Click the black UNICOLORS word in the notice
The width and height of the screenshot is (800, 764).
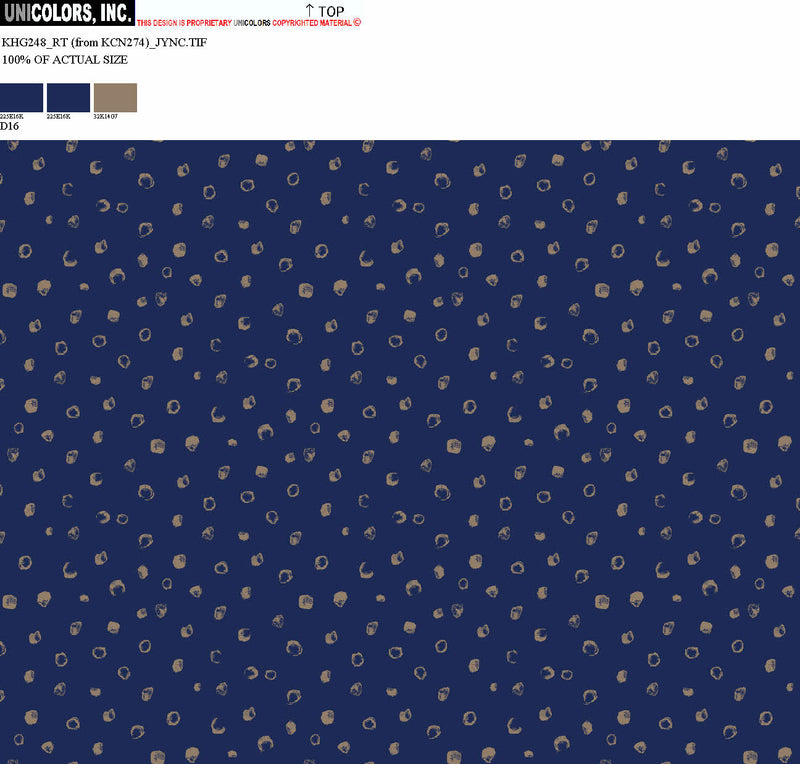[x=252, y=23]
